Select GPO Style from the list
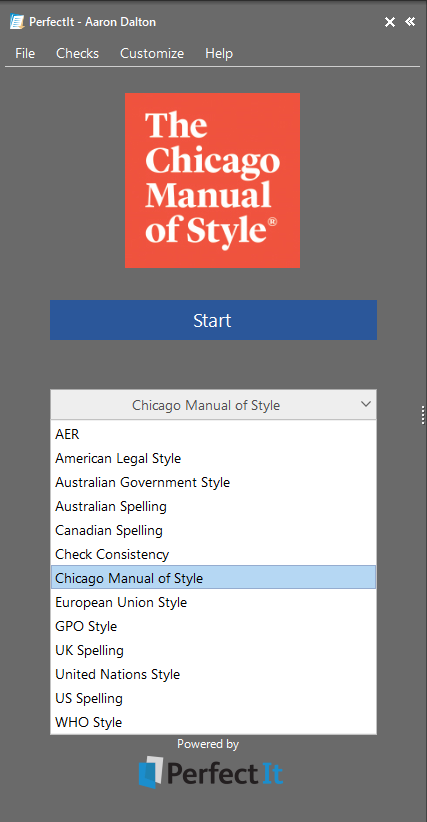 (213, 626)
